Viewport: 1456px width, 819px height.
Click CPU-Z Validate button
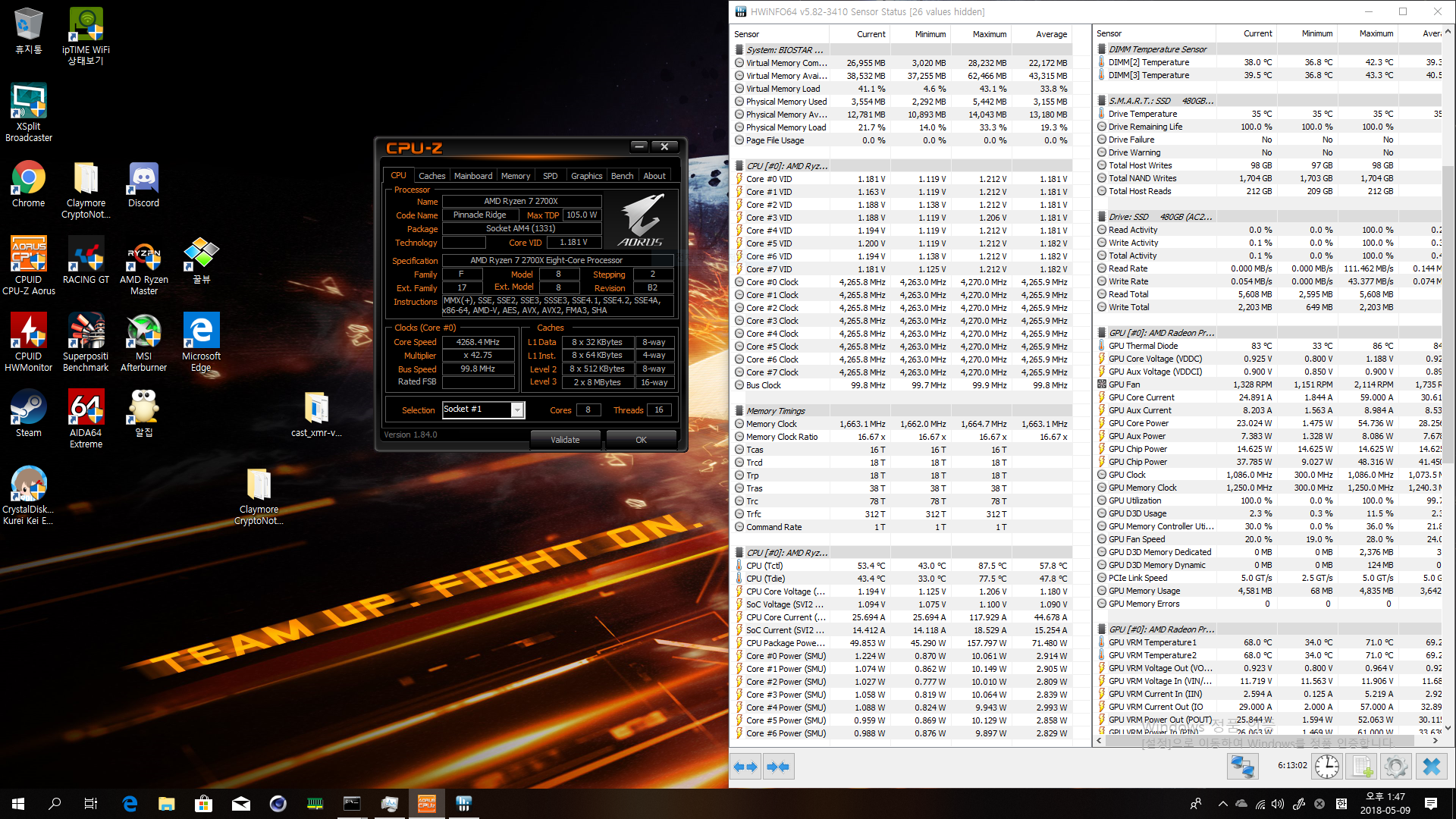click(x=565, y=439)
